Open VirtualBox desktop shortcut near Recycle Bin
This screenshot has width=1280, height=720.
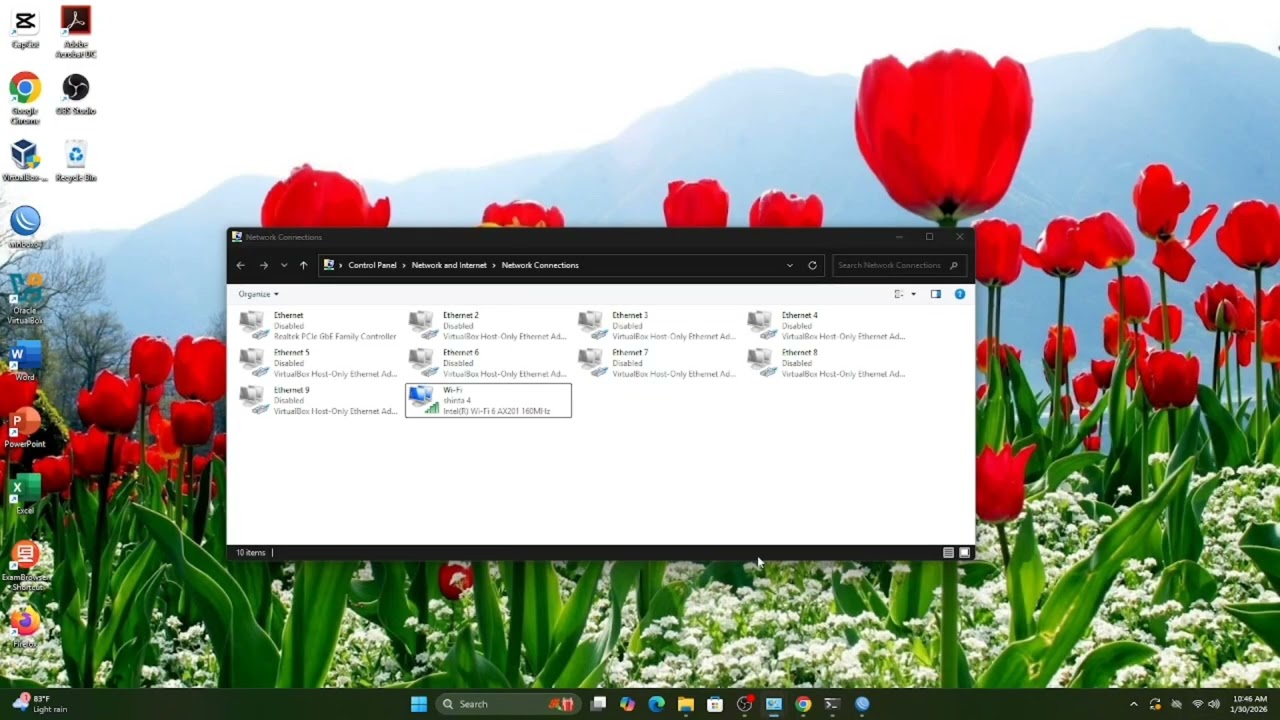25,161
